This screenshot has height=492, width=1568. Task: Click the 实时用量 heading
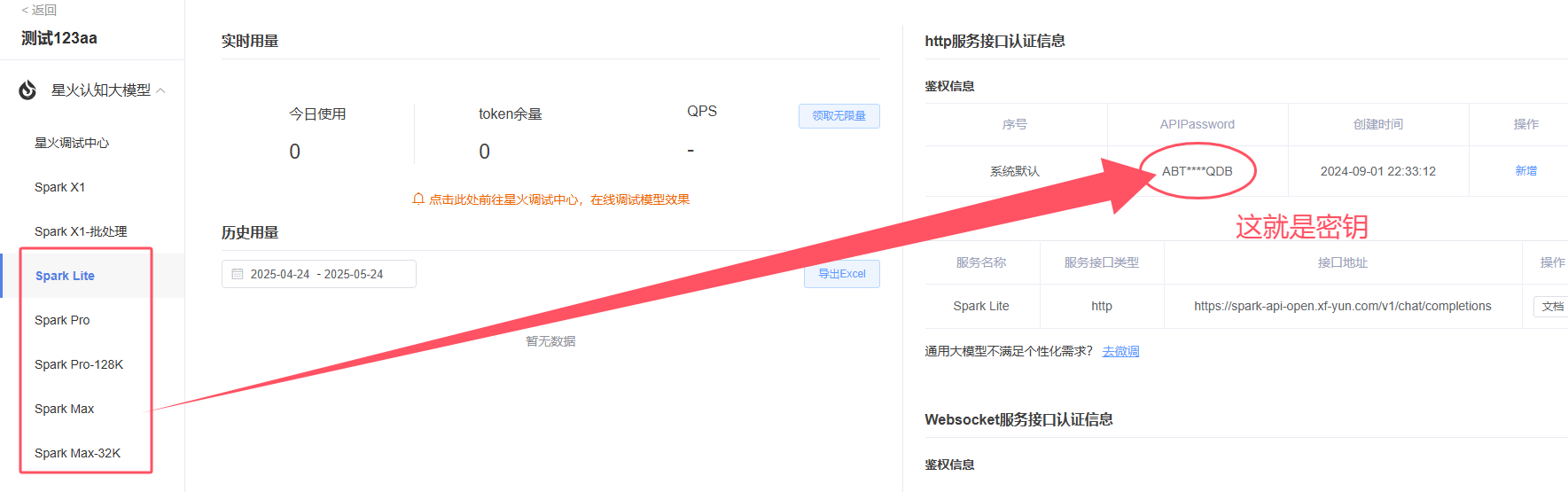(x=250, y=41)
